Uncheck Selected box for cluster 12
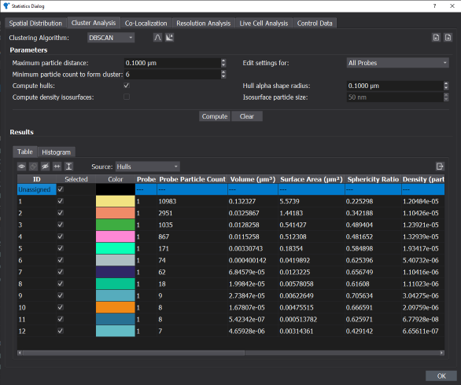 60,331
